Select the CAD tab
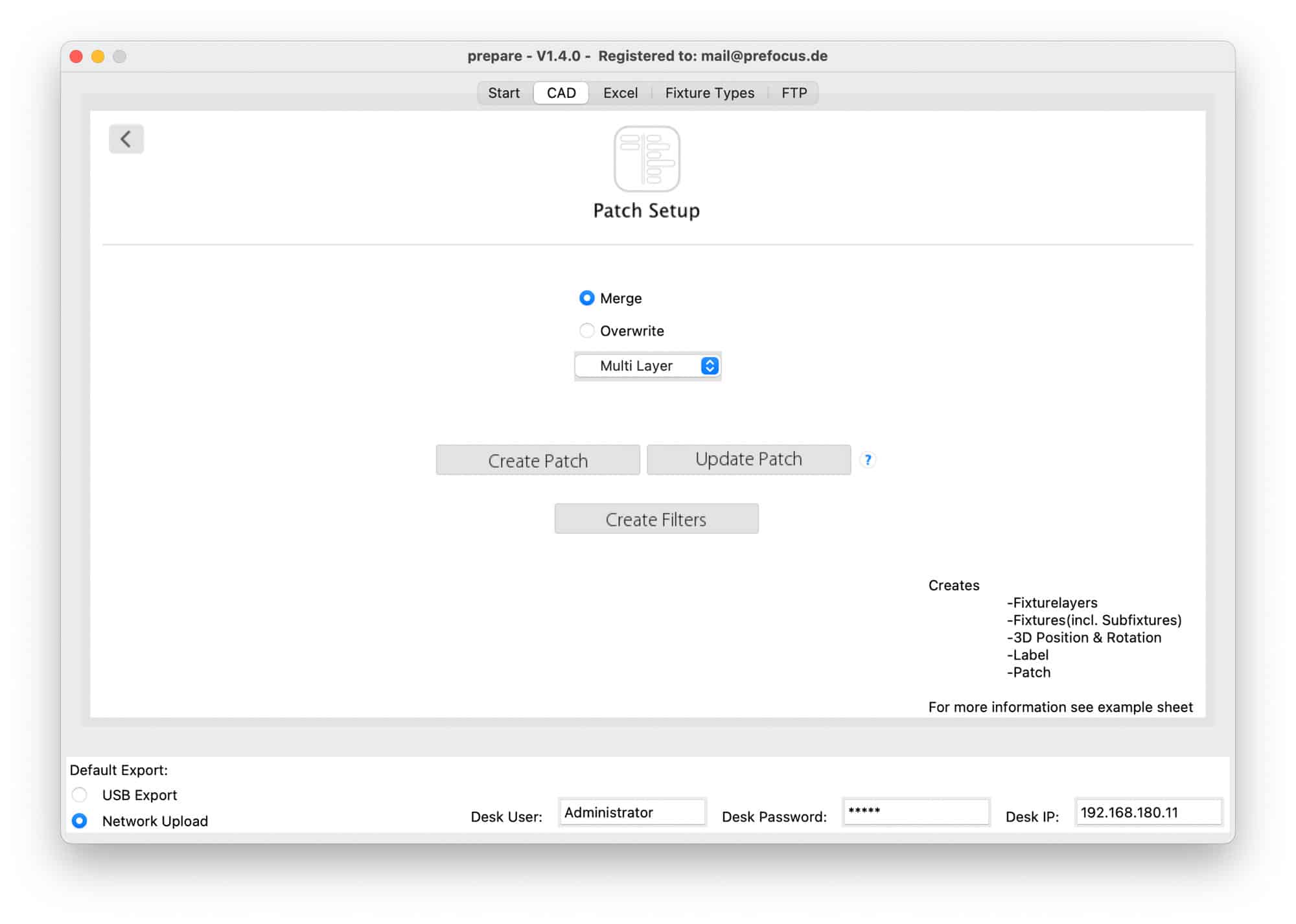The image size is (1296, 924). point(561,93)
